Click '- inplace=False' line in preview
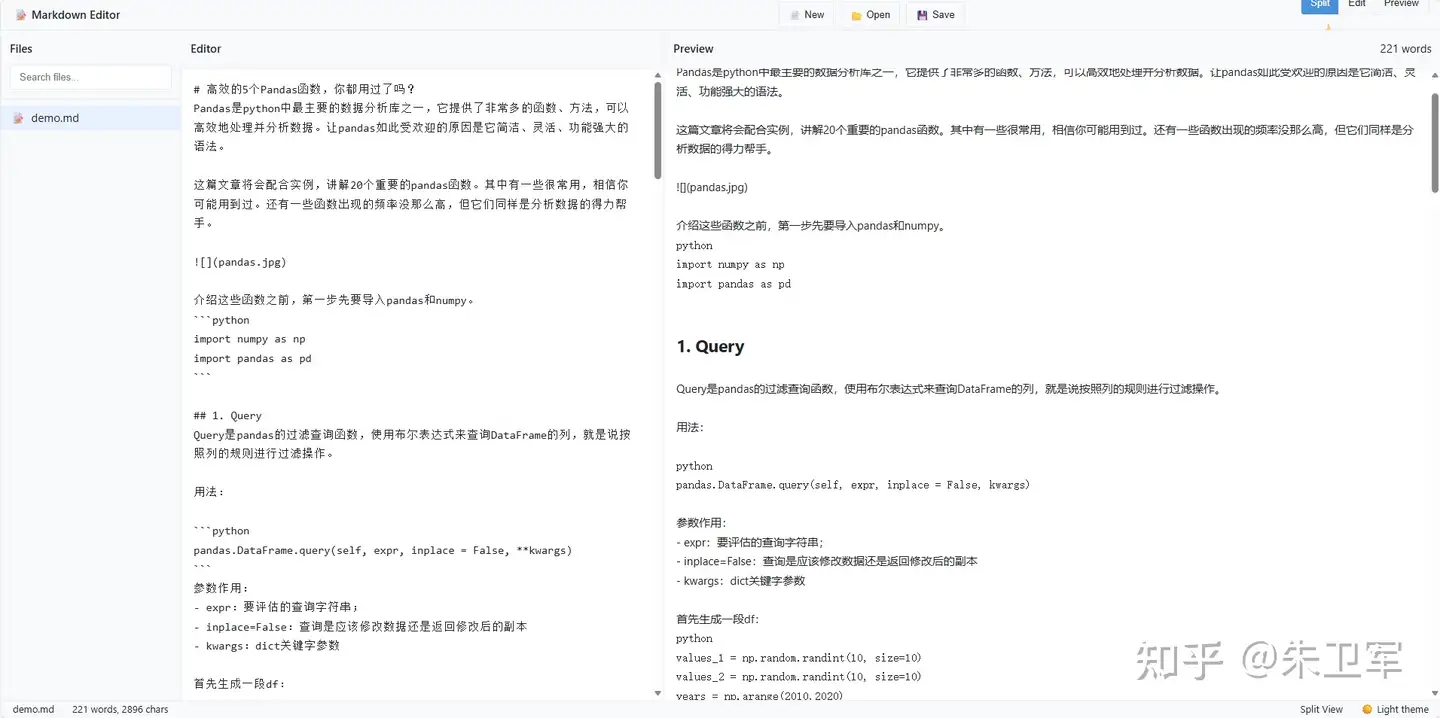The width and height of the screenshot is (1440, 718). tap(826, 561)
